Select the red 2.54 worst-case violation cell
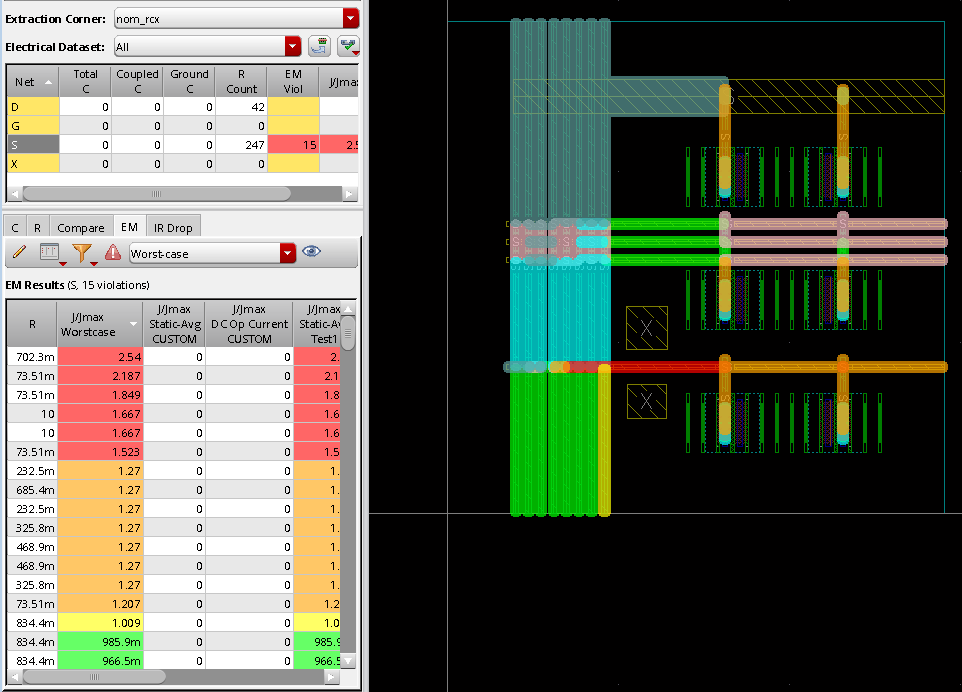962x692 pixels. click(100, 356)
